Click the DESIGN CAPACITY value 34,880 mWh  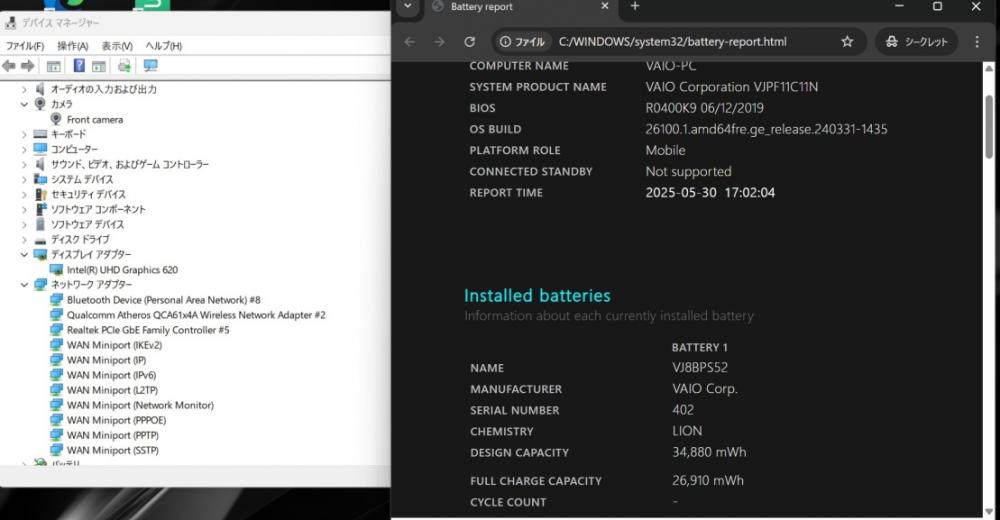(709, 452)
